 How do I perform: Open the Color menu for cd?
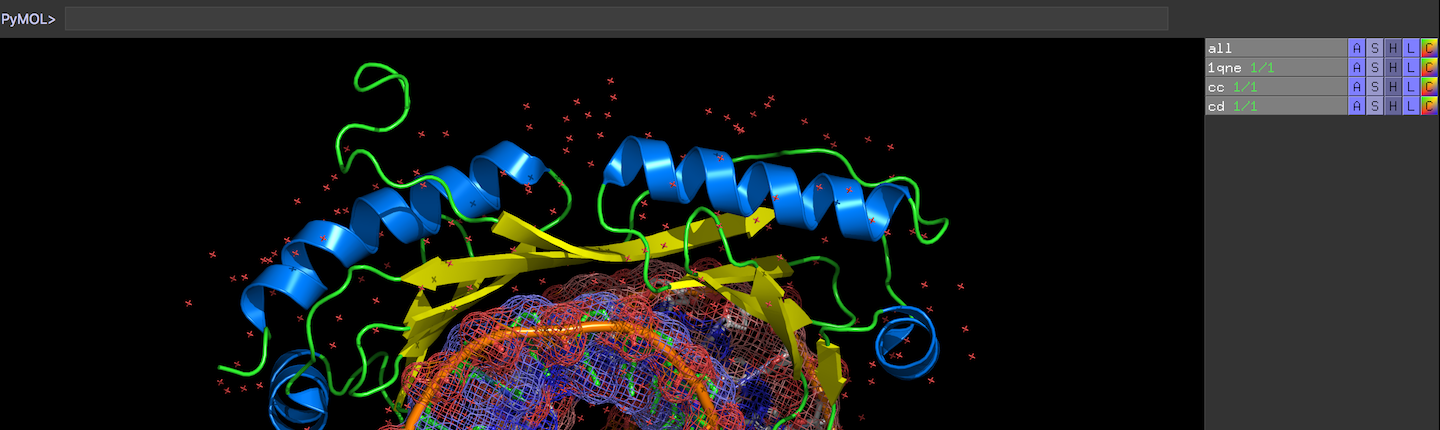[x=1429, y=105]
